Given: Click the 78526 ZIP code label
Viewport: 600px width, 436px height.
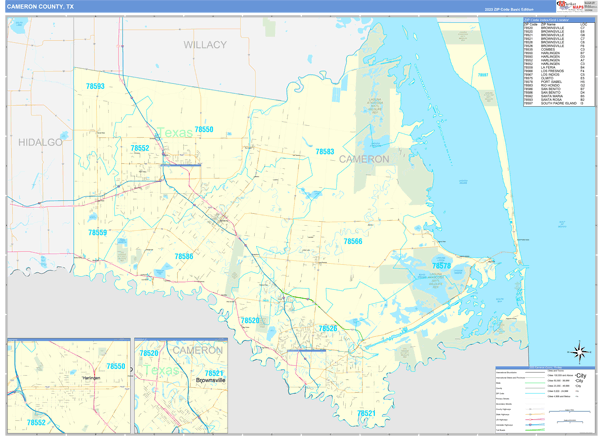Looking at the screenshot, I should pos(328,328).
